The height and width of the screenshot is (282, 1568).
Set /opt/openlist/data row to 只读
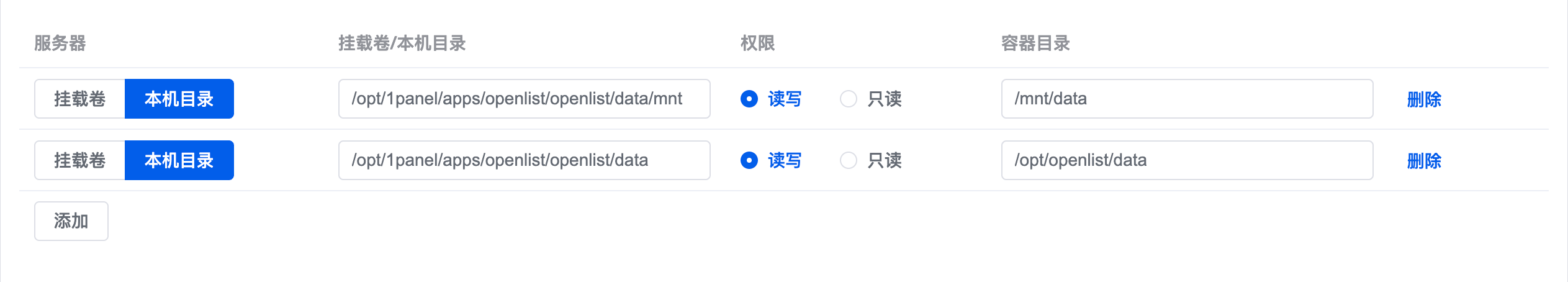(x=849, y=160)
